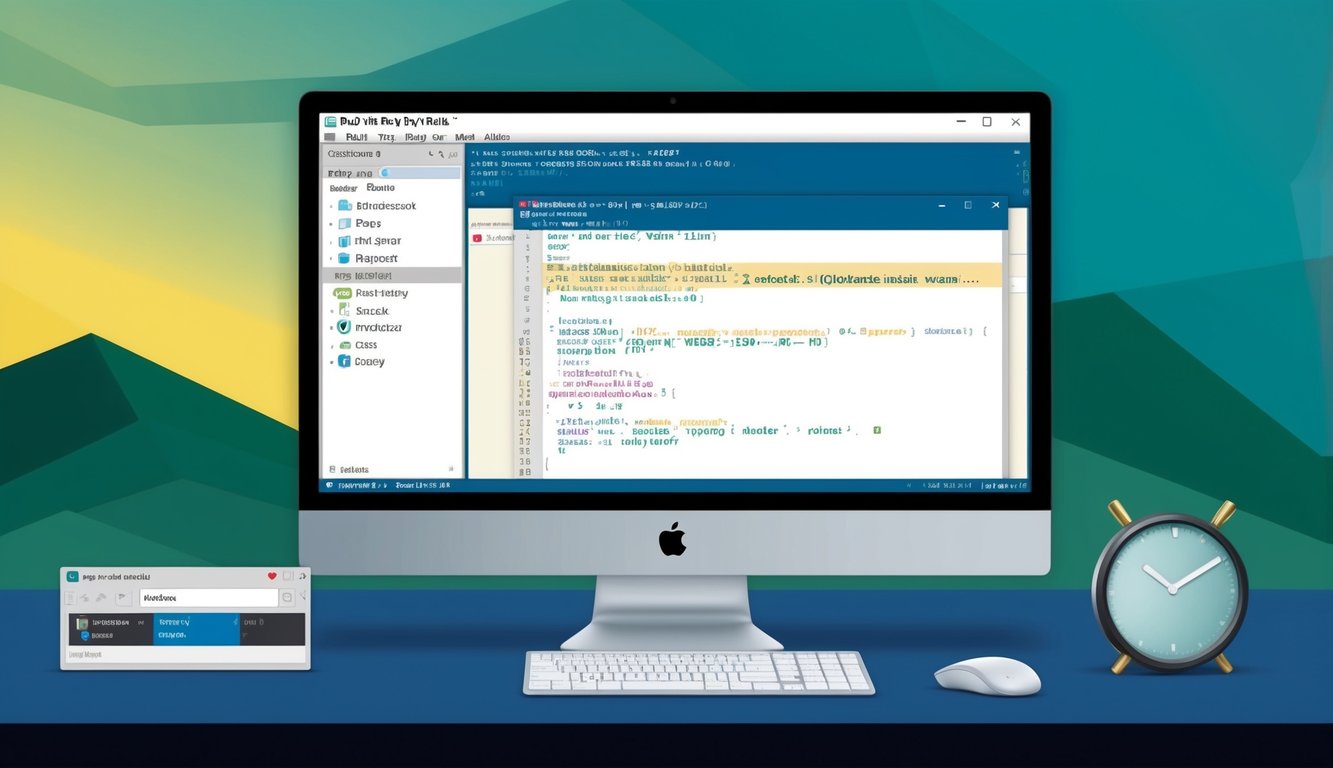This screenshot has width=1333, height=768.
Task: Select the highlighted gray section header in sidebar
Action: point(392,275)
